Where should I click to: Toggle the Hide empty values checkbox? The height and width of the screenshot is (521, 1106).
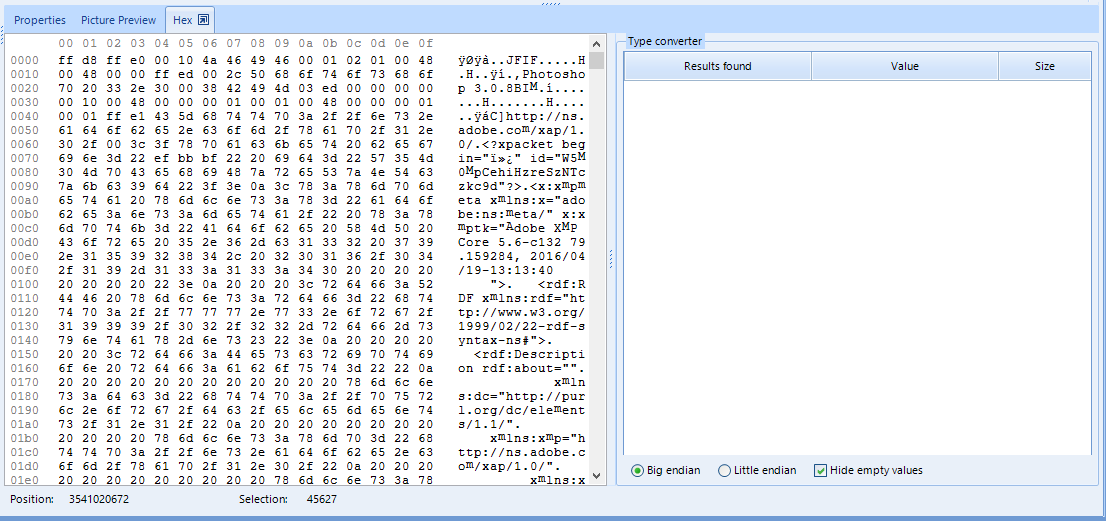click(820, 471)
